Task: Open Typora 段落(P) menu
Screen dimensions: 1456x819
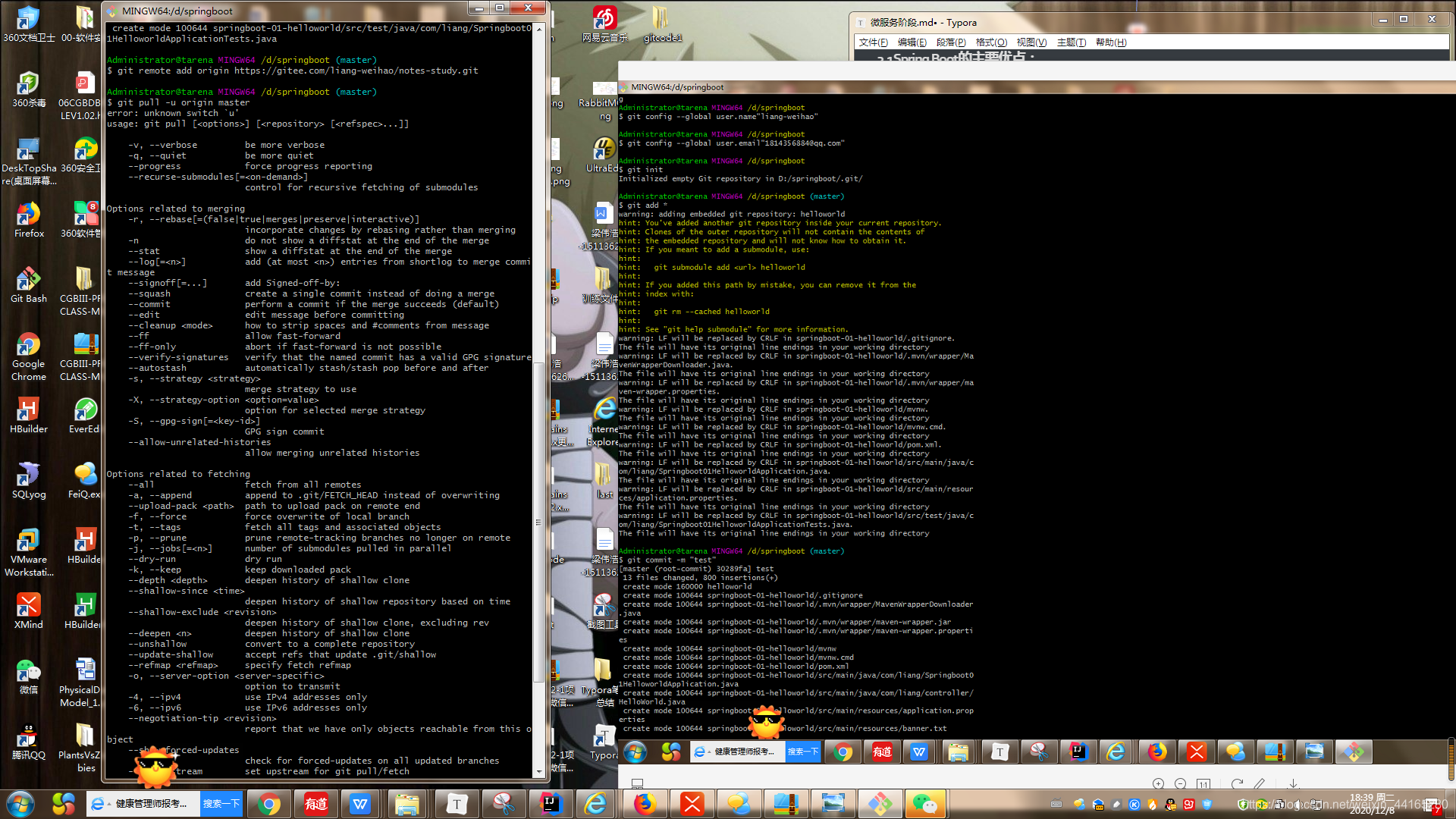Action: (951, 42)
